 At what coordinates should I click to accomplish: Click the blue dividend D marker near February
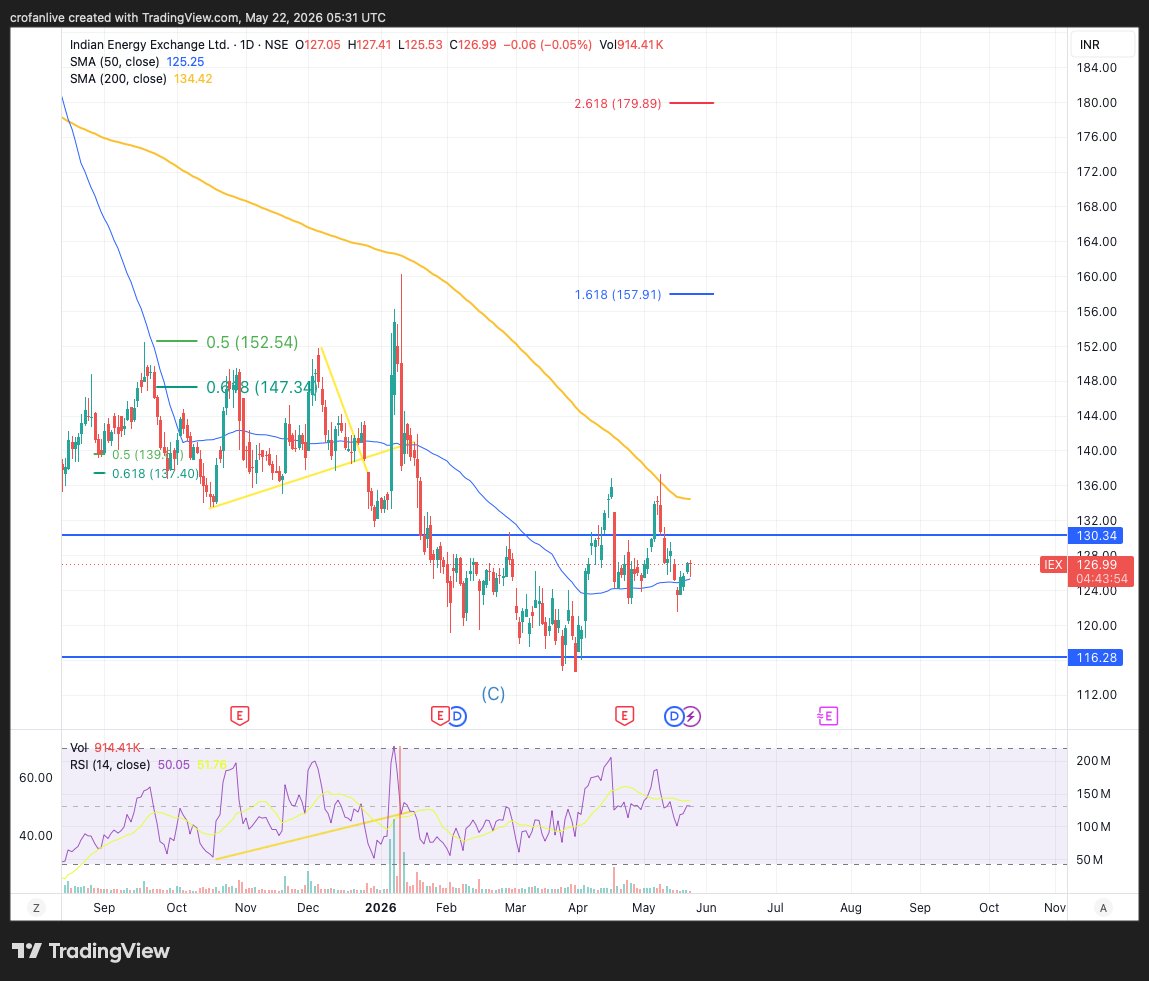[457, 716]
